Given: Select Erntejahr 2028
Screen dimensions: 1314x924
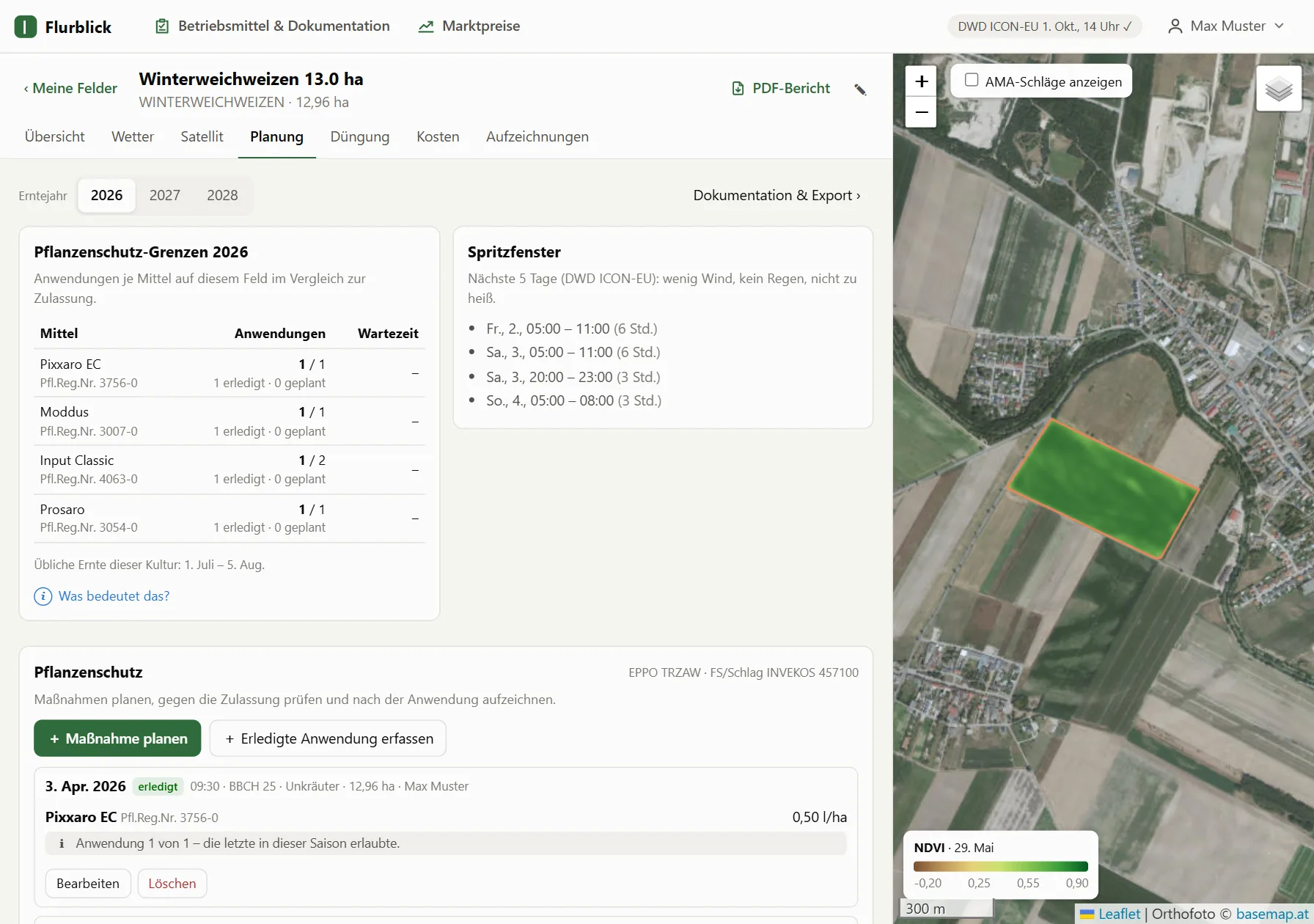Looking at the screenshot, I should pos(222,195).
